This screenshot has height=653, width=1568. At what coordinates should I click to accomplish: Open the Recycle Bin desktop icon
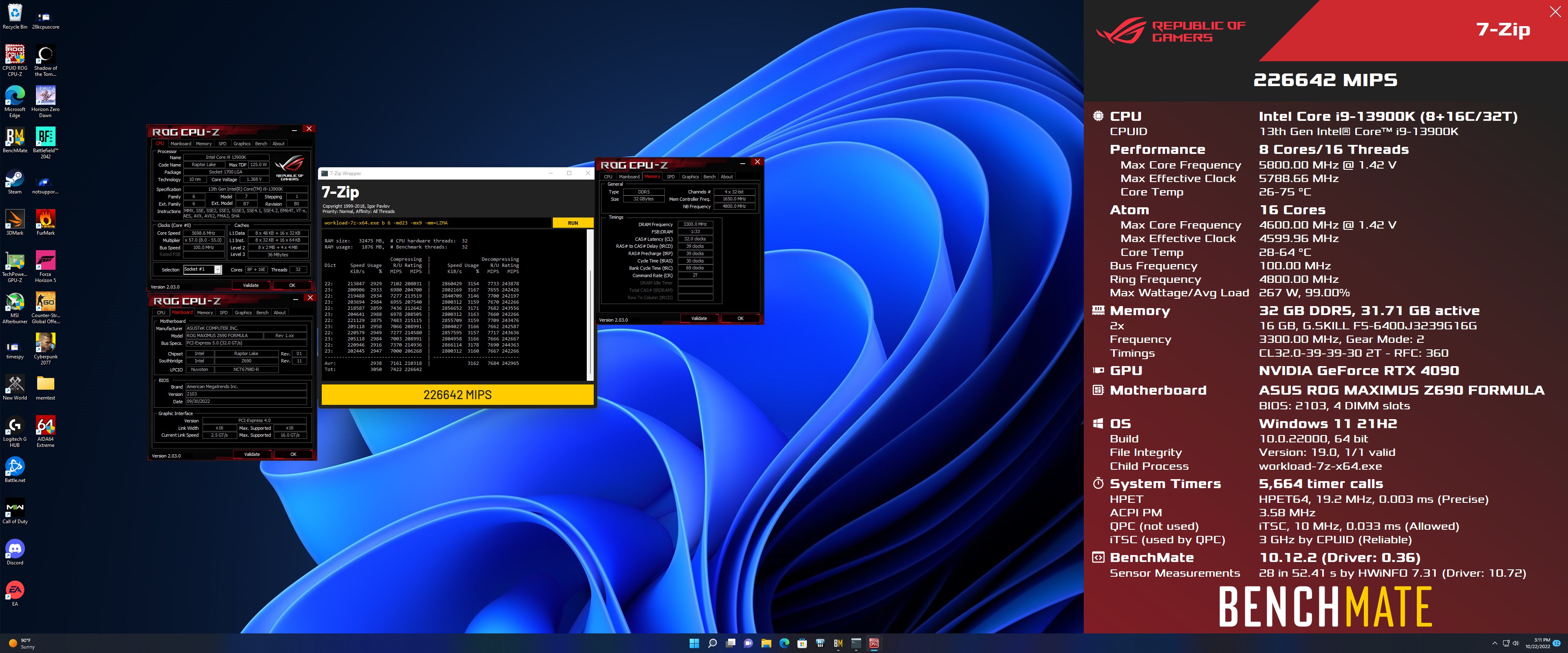(x=15, y=16)
